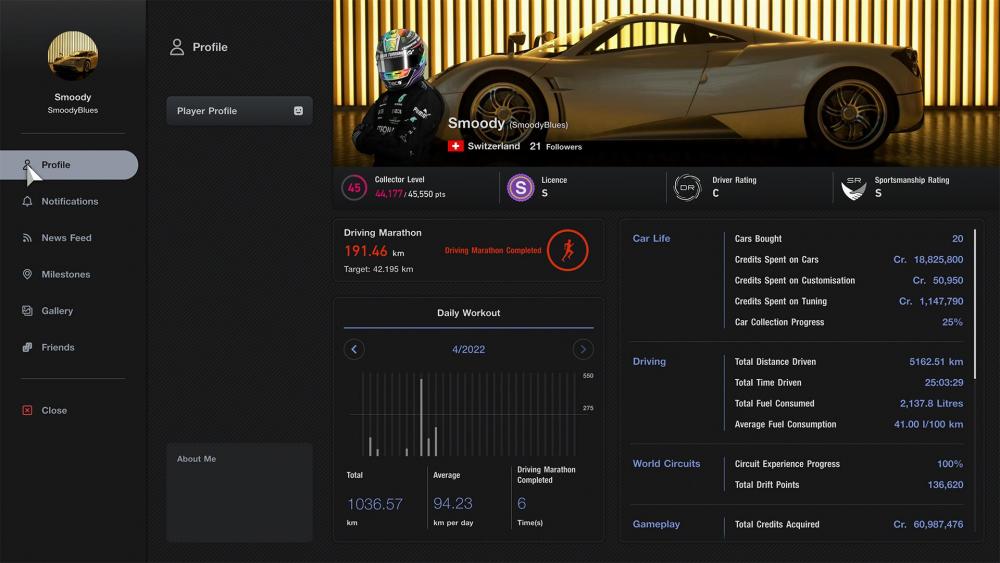Click the red Close X icon
1000x563 pixels.
click(x=27, y=411)
